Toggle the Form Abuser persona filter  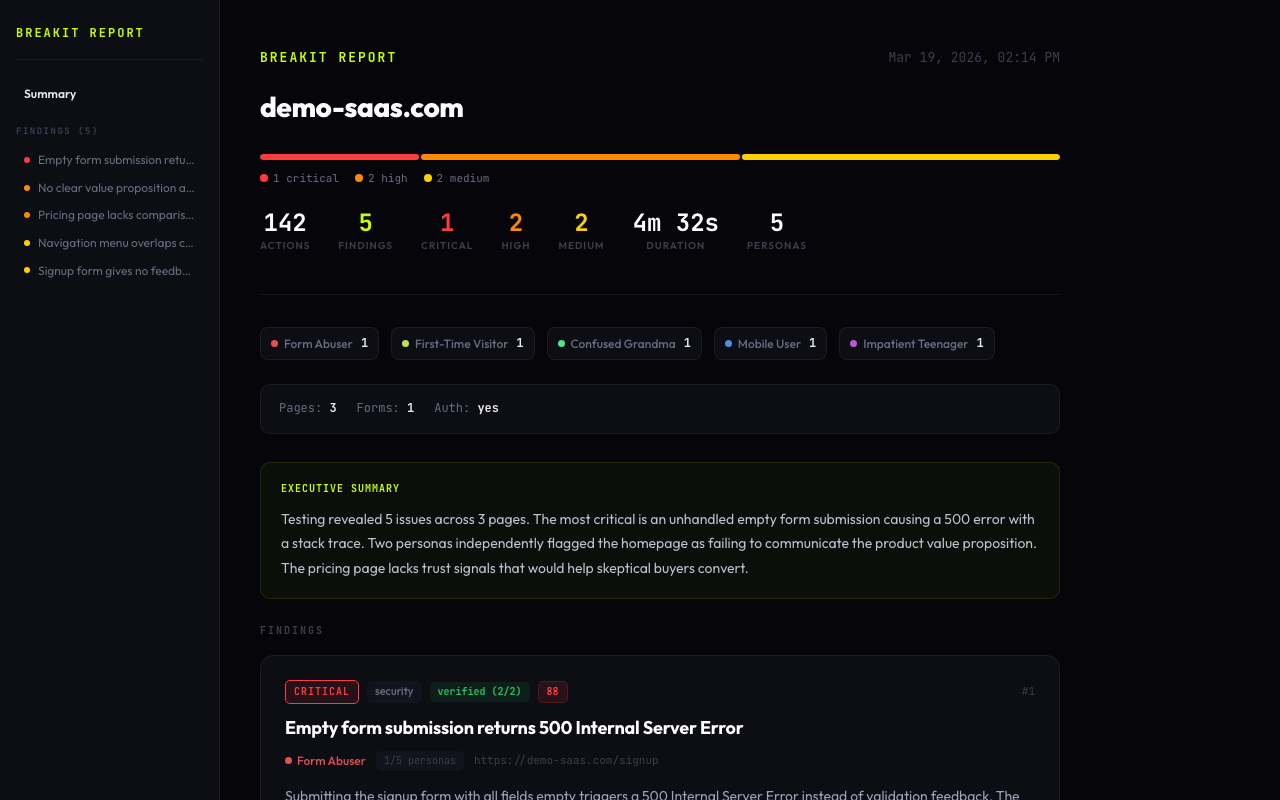coord(319,343)
